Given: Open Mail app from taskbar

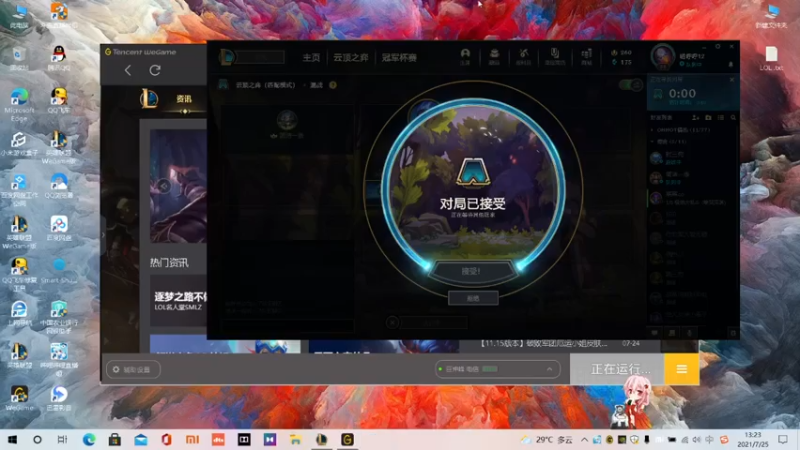Looking at the screenshot, I should 141,439.
